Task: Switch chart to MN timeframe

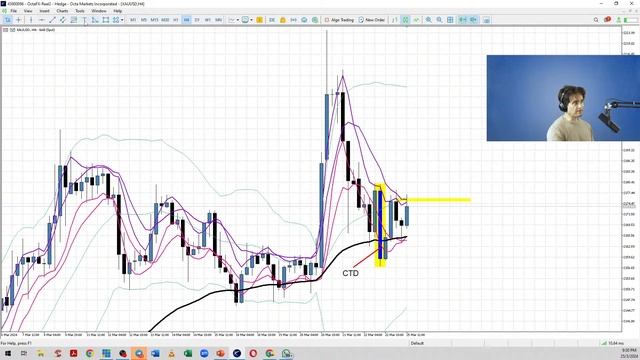Action: [x=218, y=20]
